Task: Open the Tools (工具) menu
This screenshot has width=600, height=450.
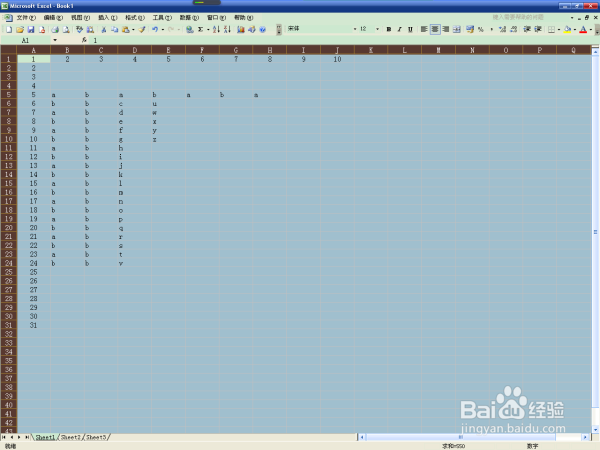Action: pyautogui.click(x=162, y=18)
